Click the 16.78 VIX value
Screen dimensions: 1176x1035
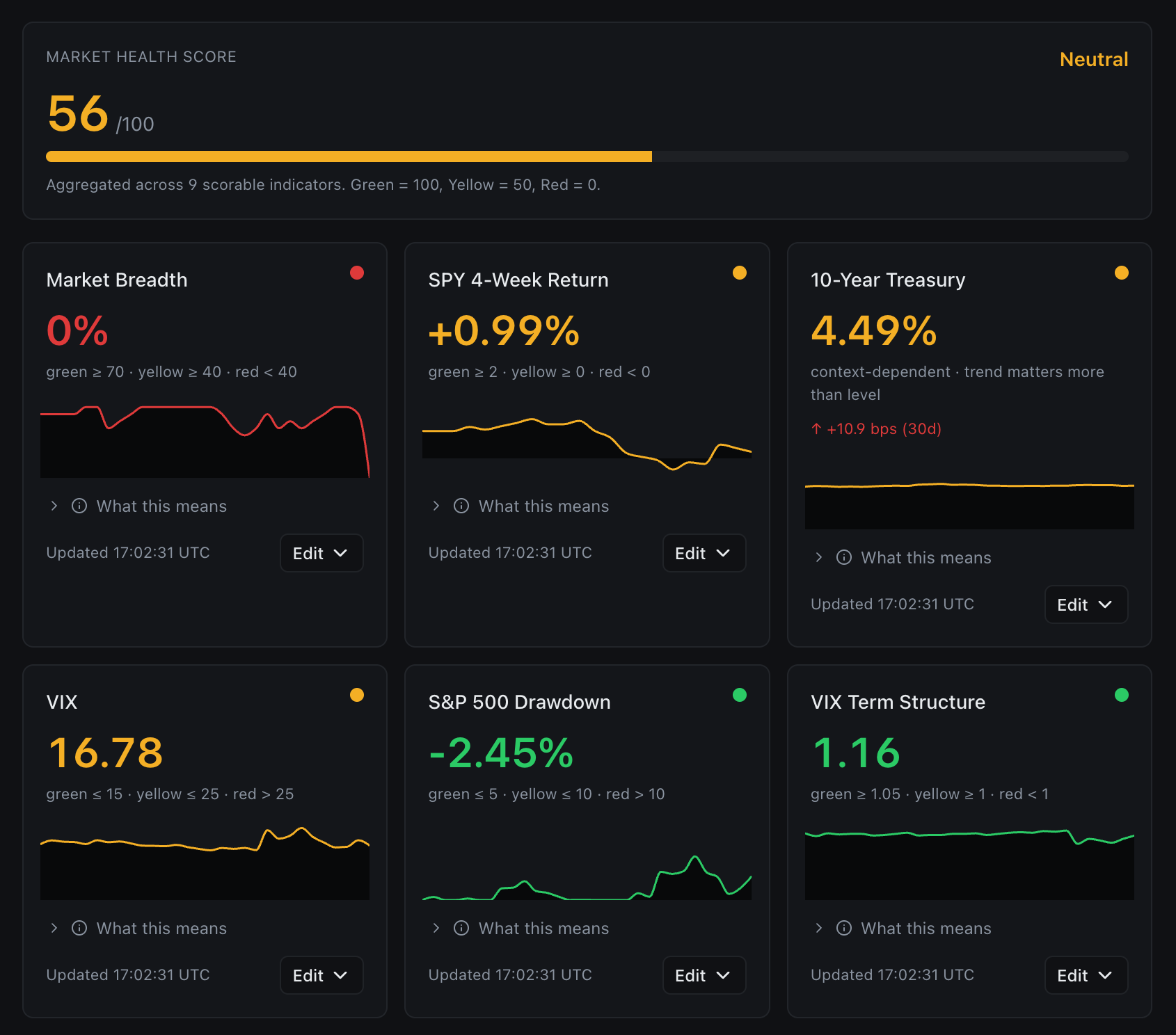click(x=106, y=753)
